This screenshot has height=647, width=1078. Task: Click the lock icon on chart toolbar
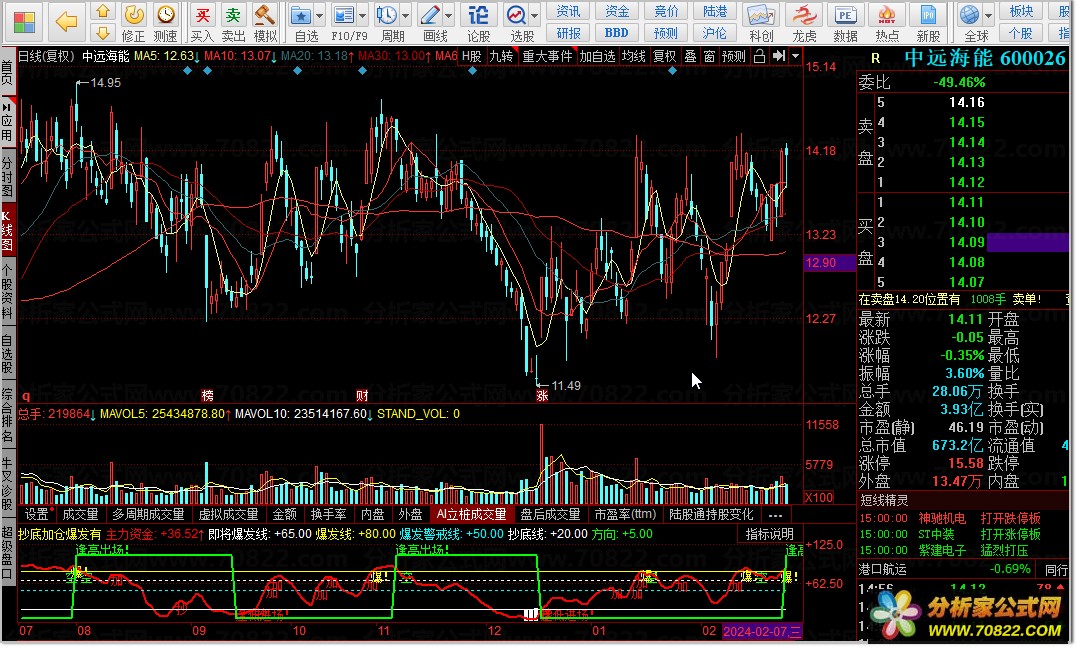pos(759,56)
